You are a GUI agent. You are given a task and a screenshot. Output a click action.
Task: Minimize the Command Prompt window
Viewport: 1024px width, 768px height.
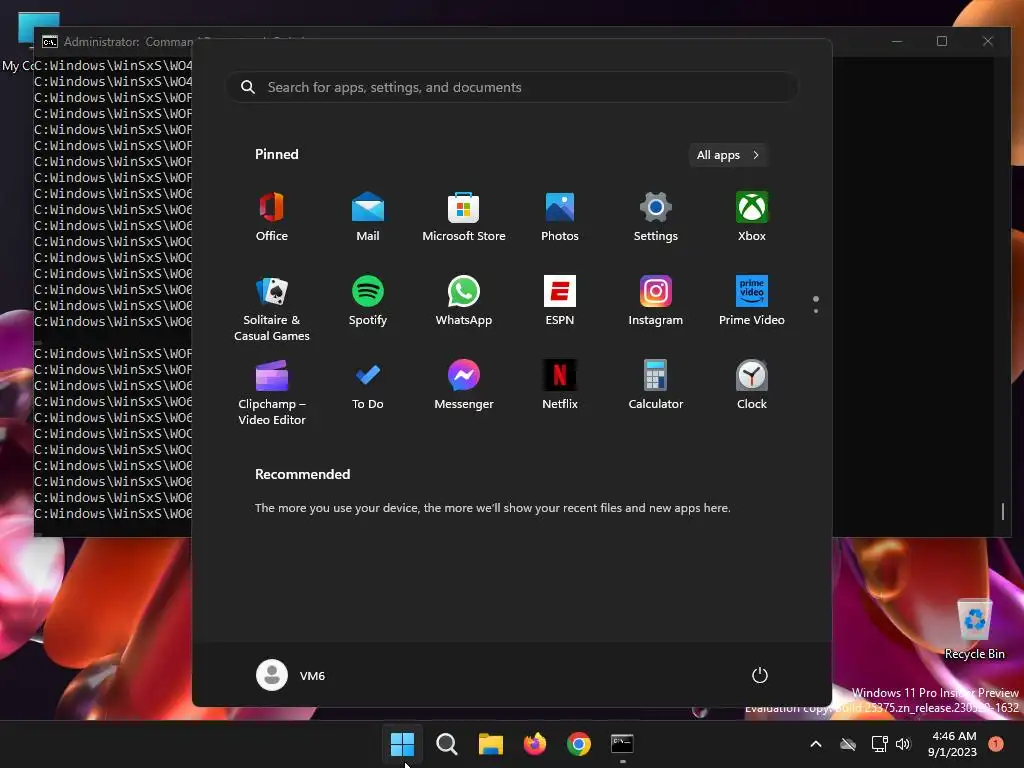(897, 41)
